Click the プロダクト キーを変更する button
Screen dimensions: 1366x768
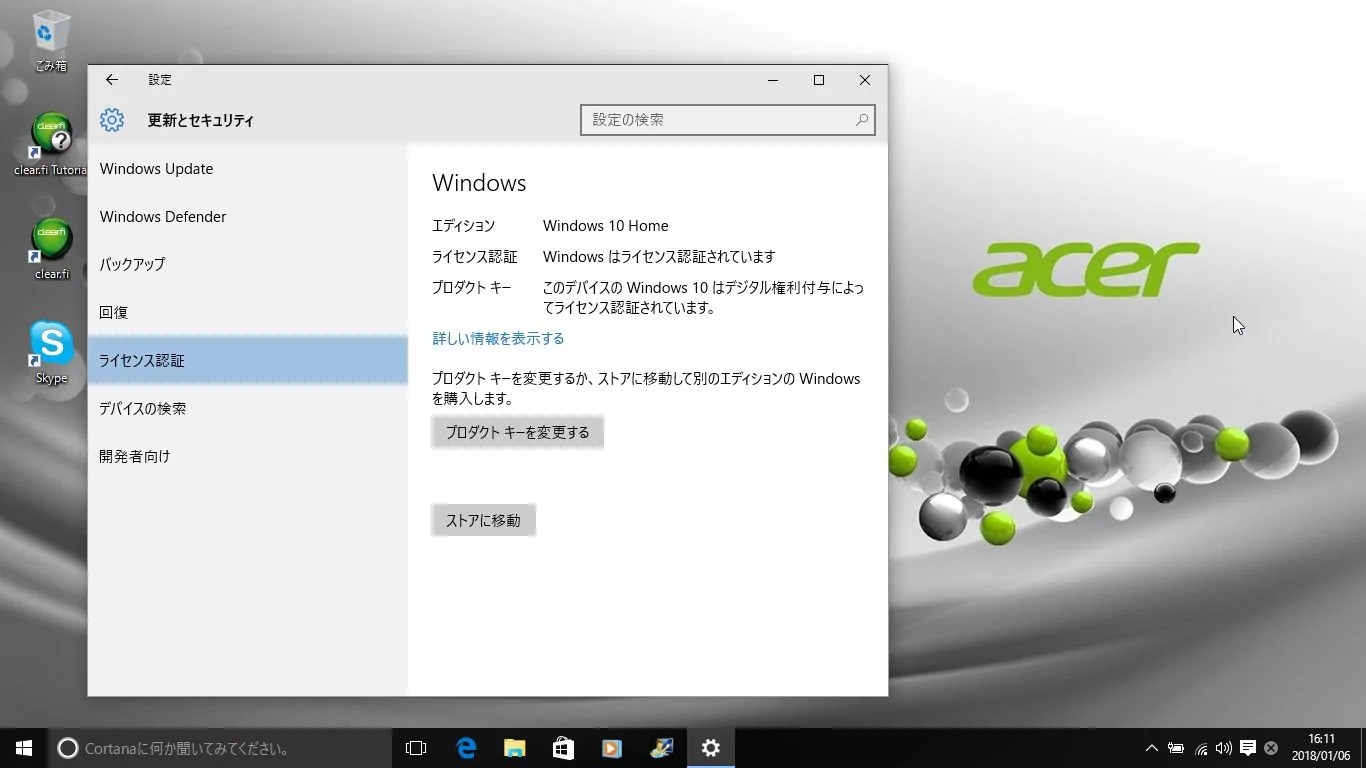(x=517, y=433)
